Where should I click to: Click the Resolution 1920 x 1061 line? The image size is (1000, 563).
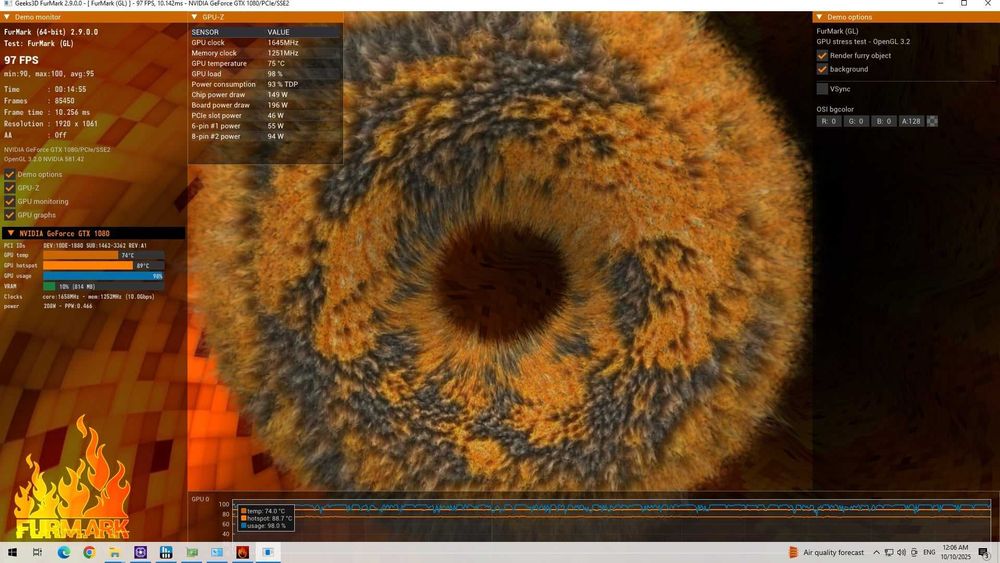pyautogui.click(x=51, y=124)
